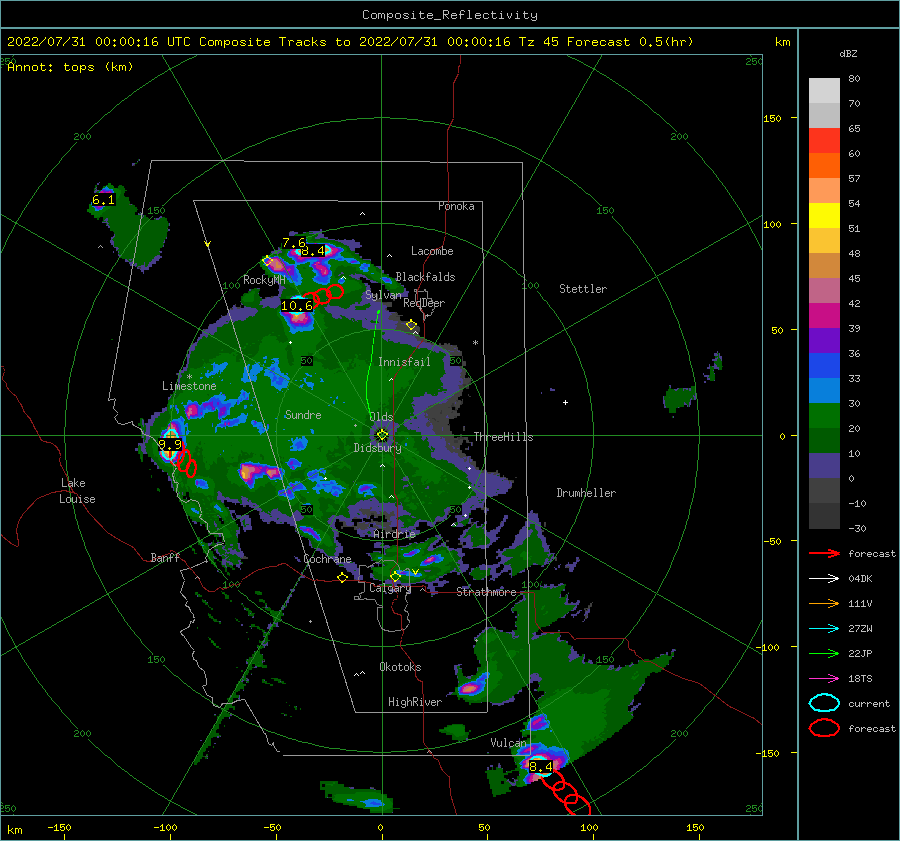Click the yellow diamond marker above Calgary
Viewport: 900px width, 841px height.
(x=395, y=576)
